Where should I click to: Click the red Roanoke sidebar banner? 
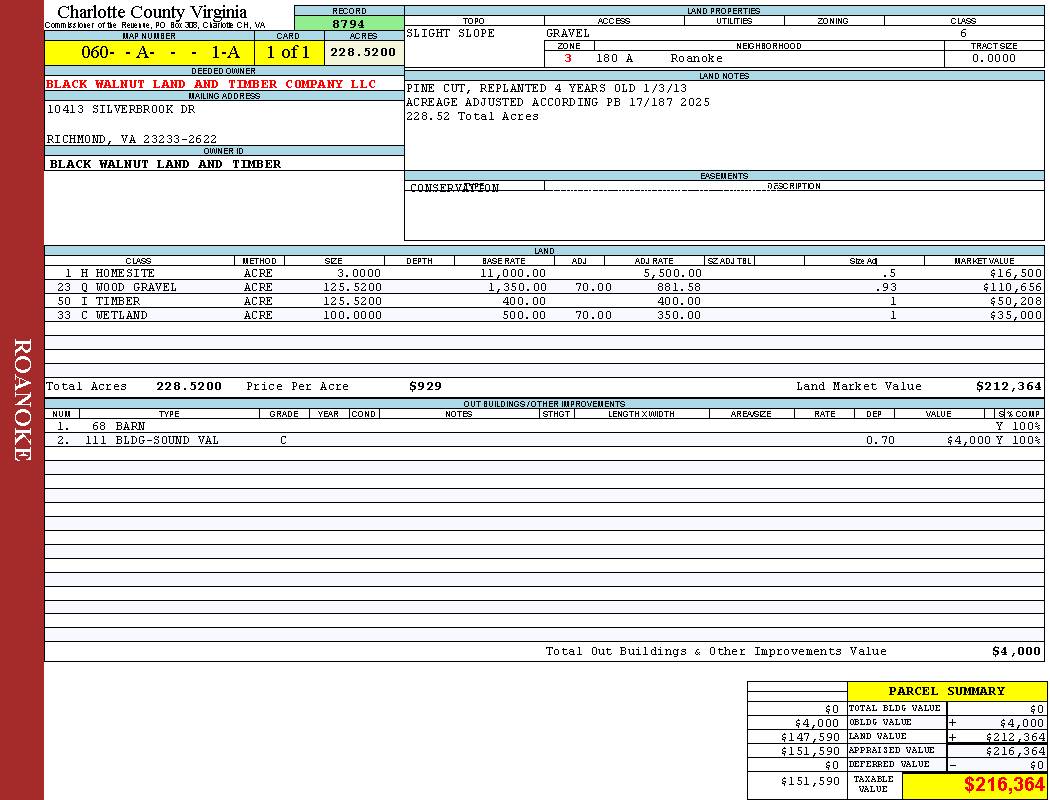[22, 400]
